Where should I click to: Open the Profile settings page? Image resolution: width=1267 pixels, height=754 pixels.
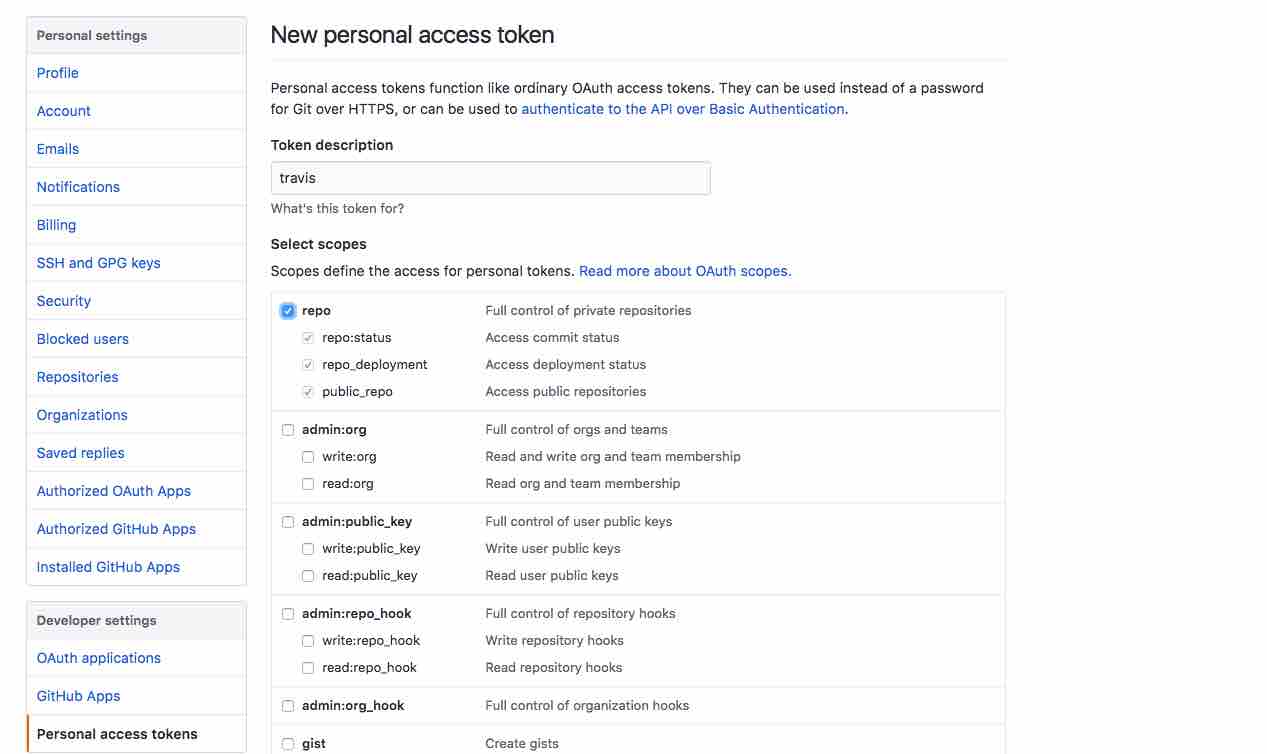tap(57, 72)
